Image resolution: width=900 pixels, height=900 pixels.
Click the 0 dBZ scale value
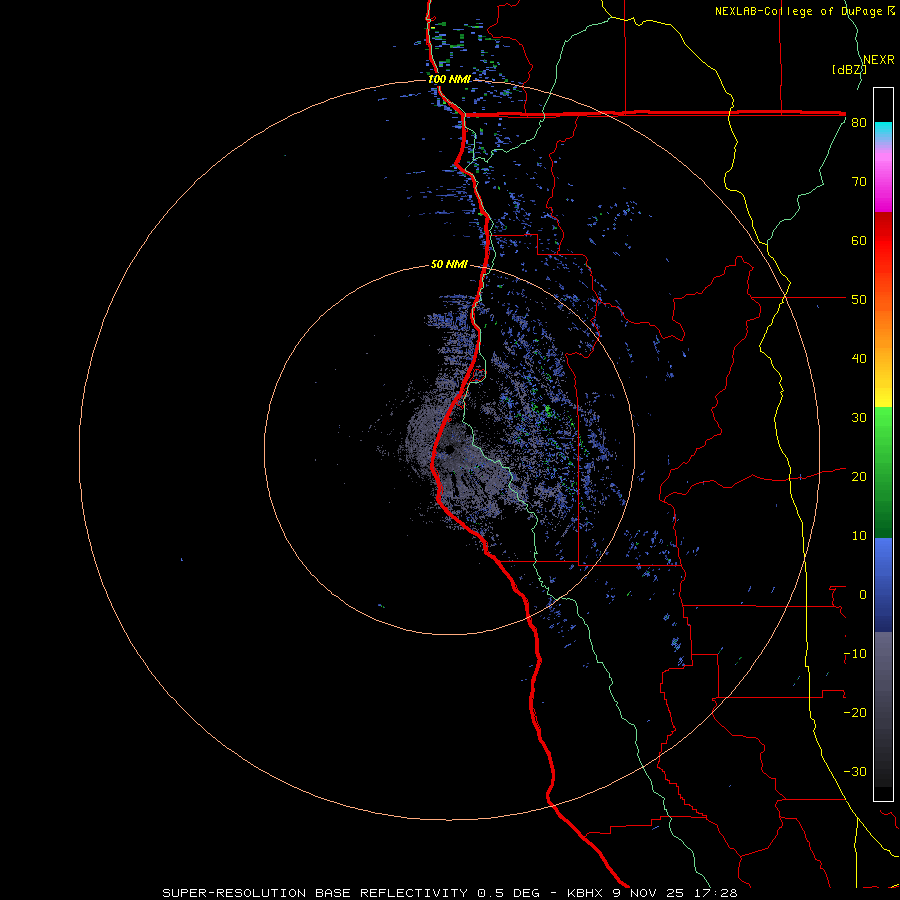tap(863, 595)
